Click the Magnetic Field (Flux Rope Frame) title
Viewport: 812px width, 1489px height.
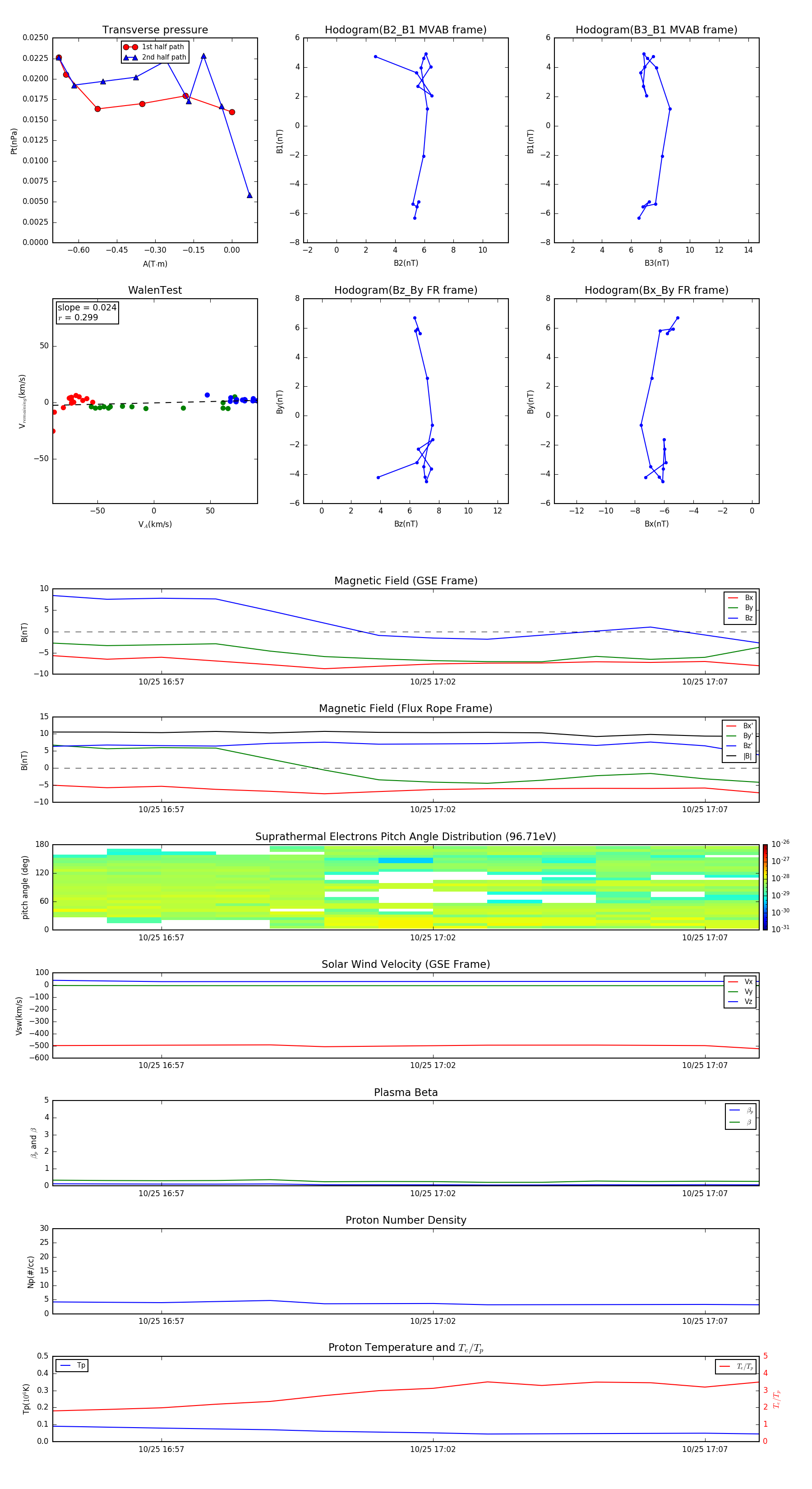point(406,709)
